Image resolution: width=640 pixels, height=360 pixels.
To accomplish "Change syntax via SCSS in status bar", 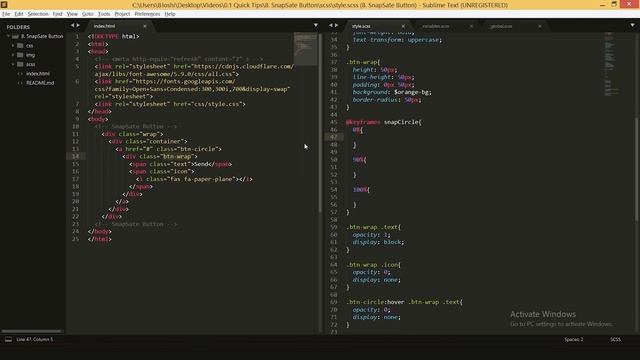I will pos(615,340).
